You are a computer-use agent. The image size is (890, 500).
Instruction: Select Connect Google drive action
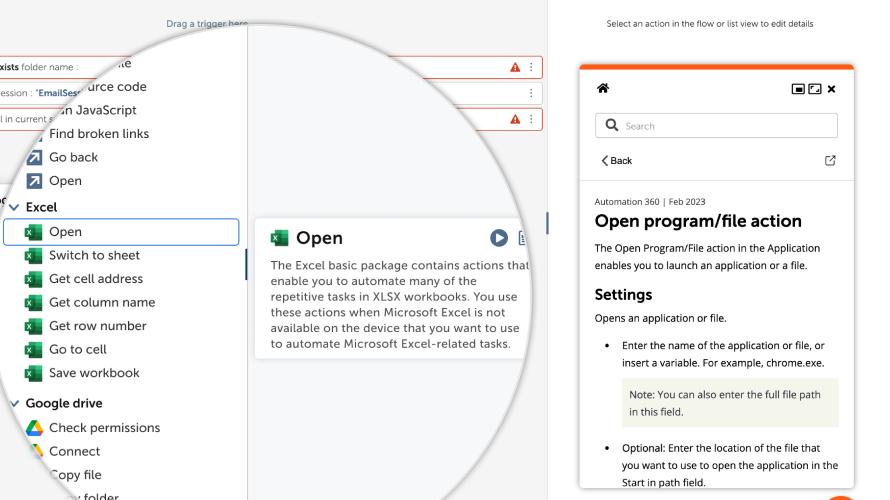[x=74, y=451]
